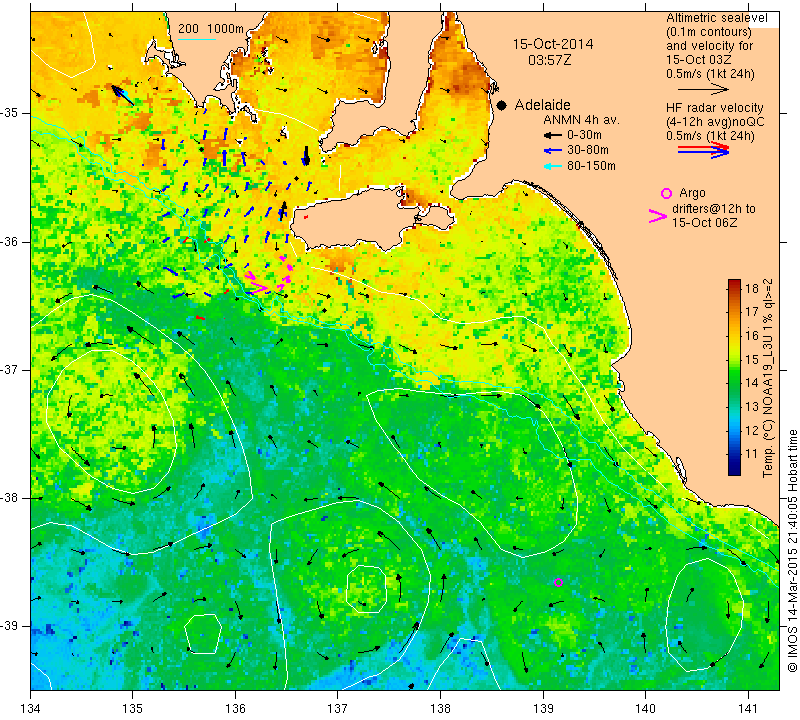The height and width of the screenshot is (720, 800).
Task: Click the 'Argo' legend label
Action: (692, 193)
